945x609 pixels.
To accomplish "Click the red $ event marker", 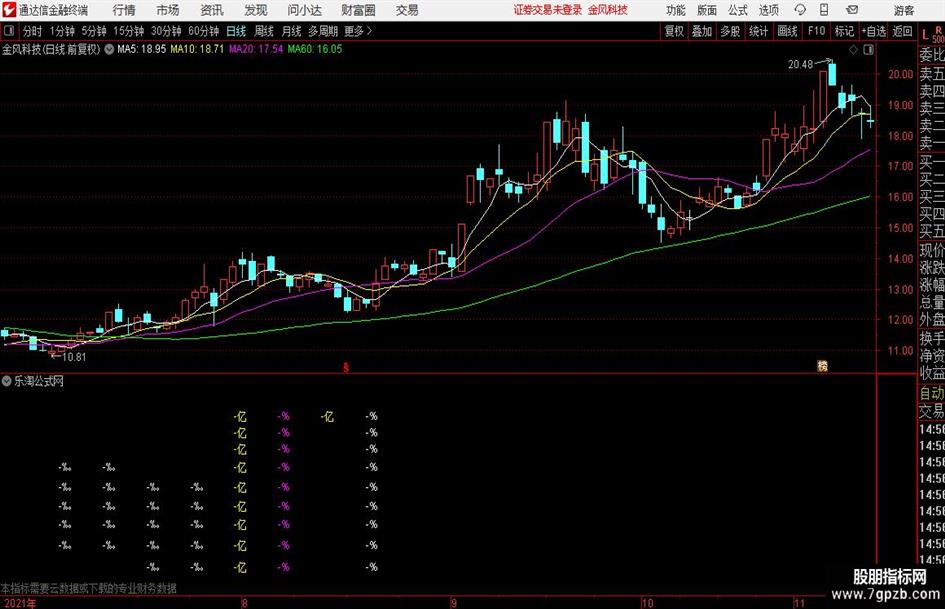I will pyautogui.click(x=346, y=367).
